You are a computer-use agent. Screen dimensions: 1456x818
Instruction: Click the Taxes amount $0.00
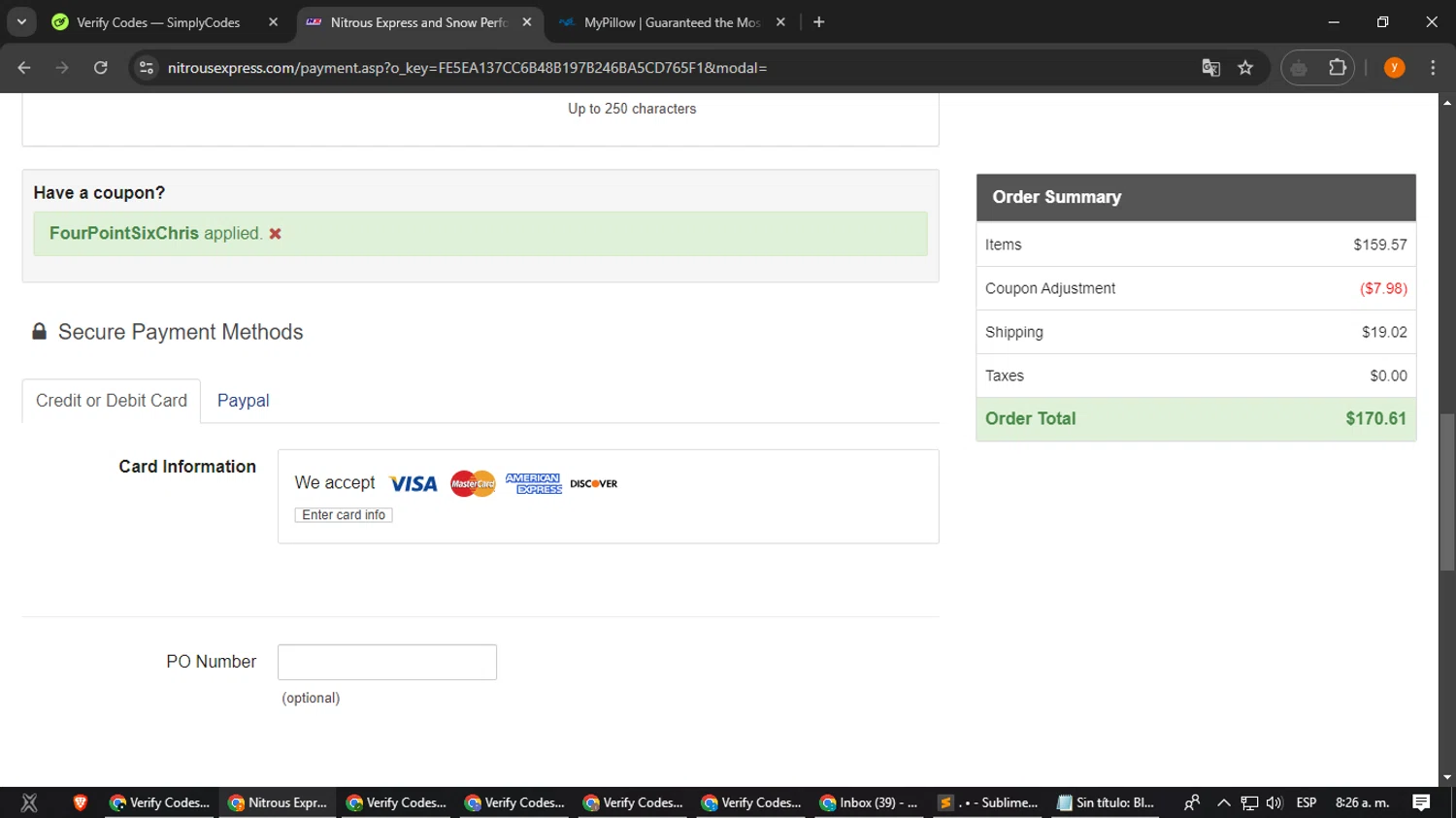pyautogui.click(x=1388, y=376)
